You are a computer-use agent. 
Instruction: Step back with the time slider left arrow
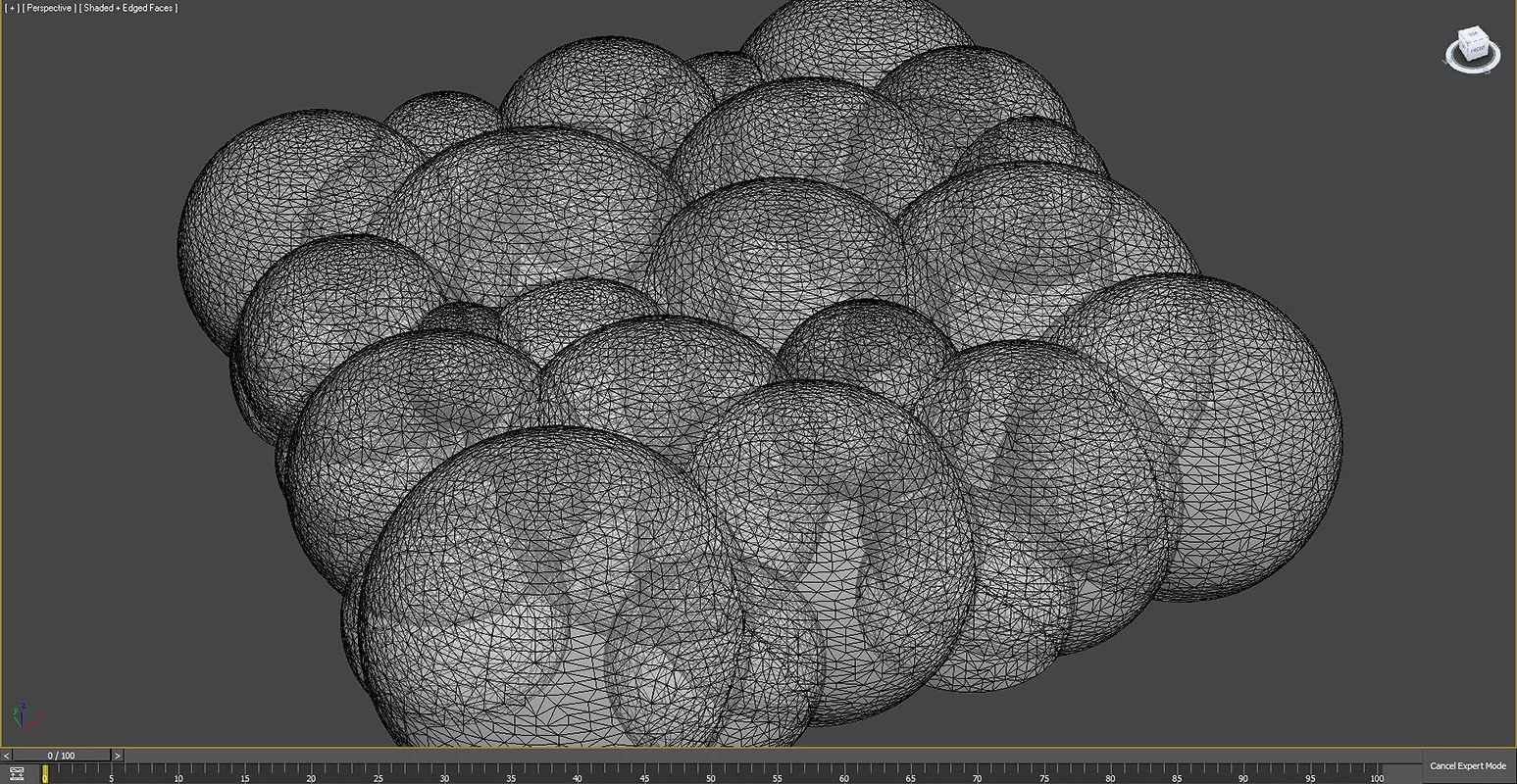[x=7, y=756]
